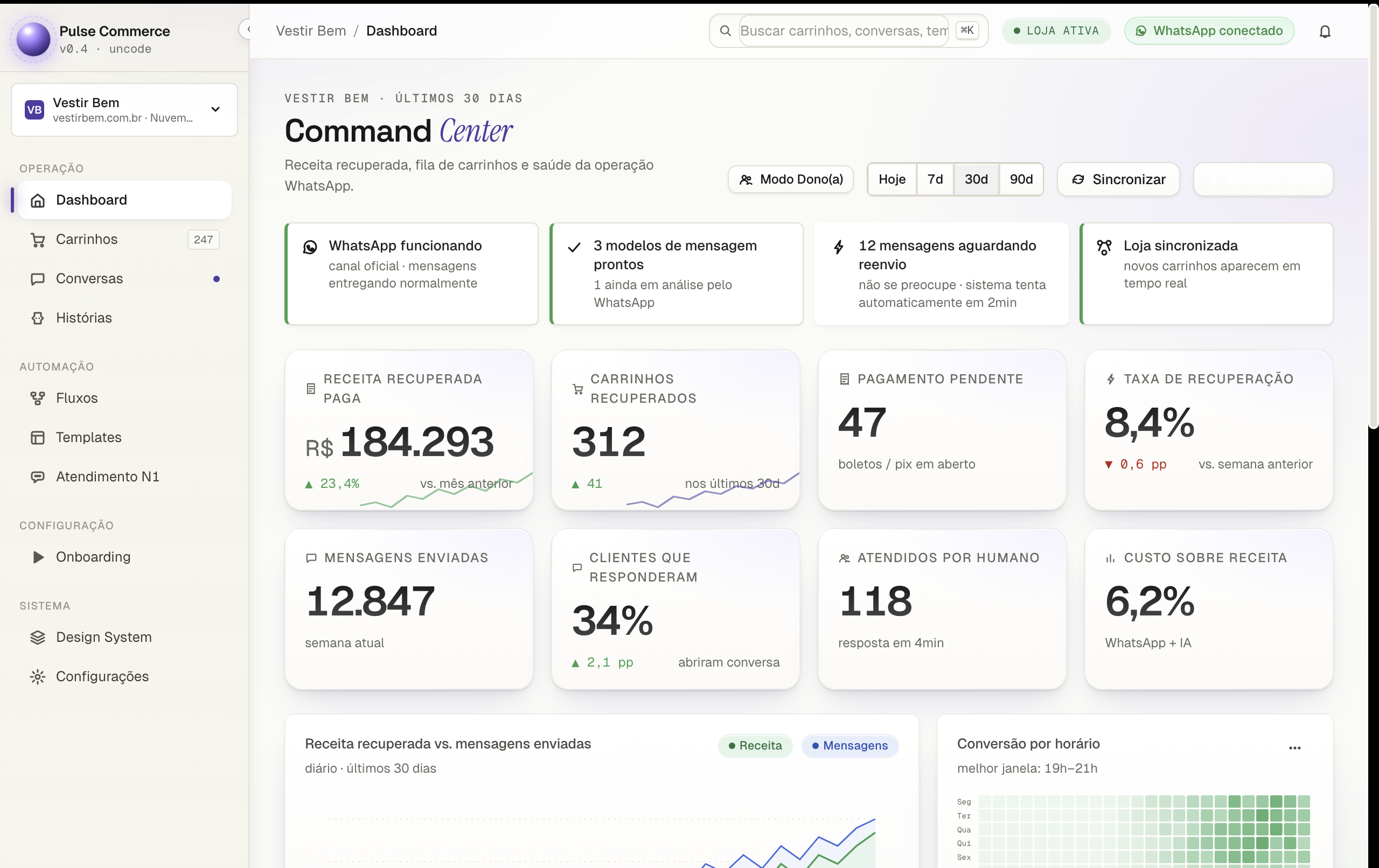Expand the Vestir Bem store selector

tap(124, 110)
